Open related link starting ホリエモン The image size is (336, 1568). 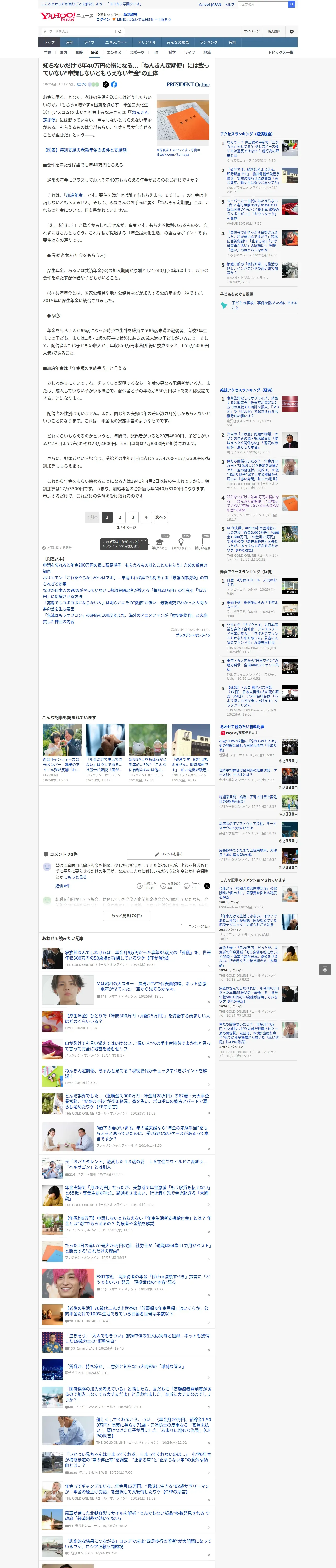(x=125, y=581)
